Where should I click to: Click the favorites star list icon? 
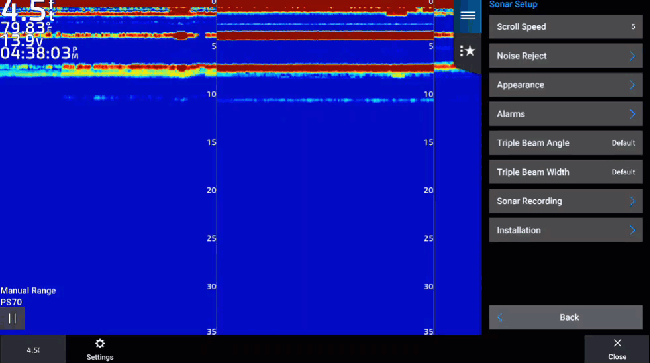(467, 51)
